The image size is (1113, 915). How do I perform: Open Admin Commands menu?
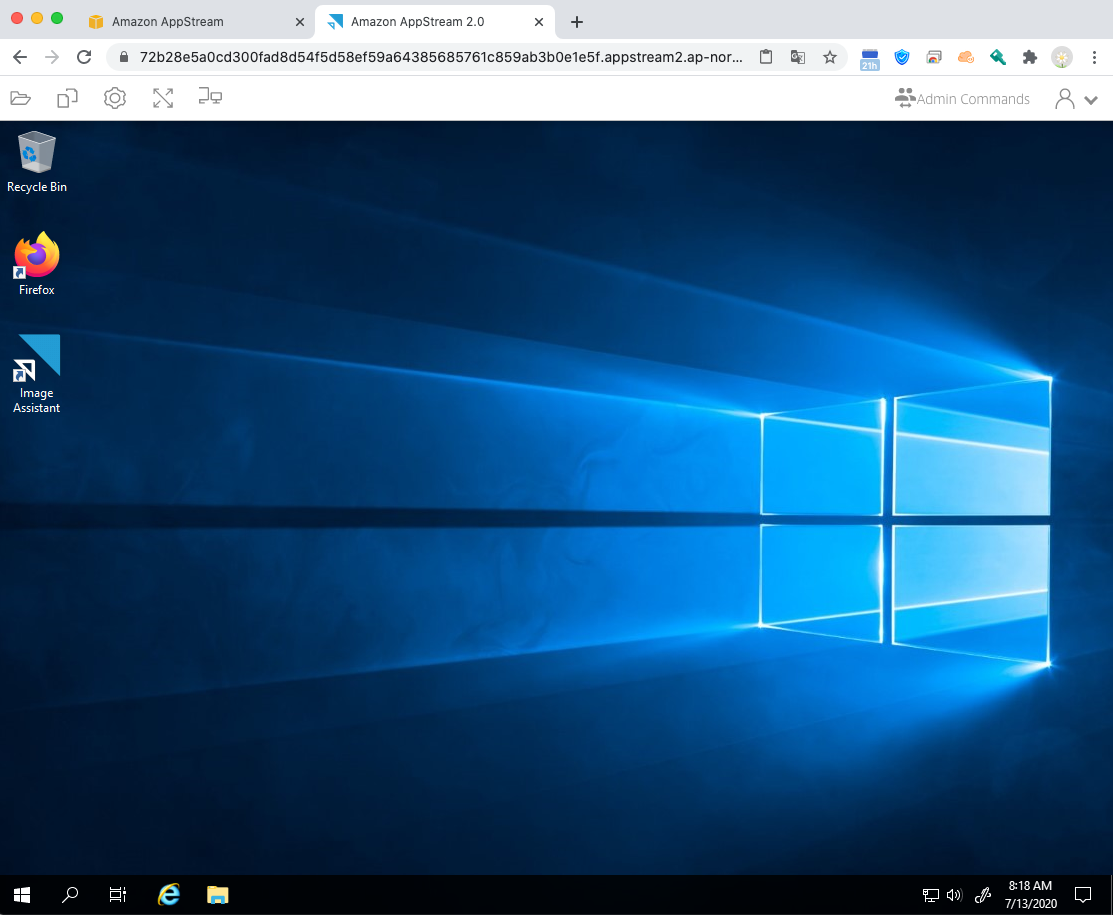point(962,99)
